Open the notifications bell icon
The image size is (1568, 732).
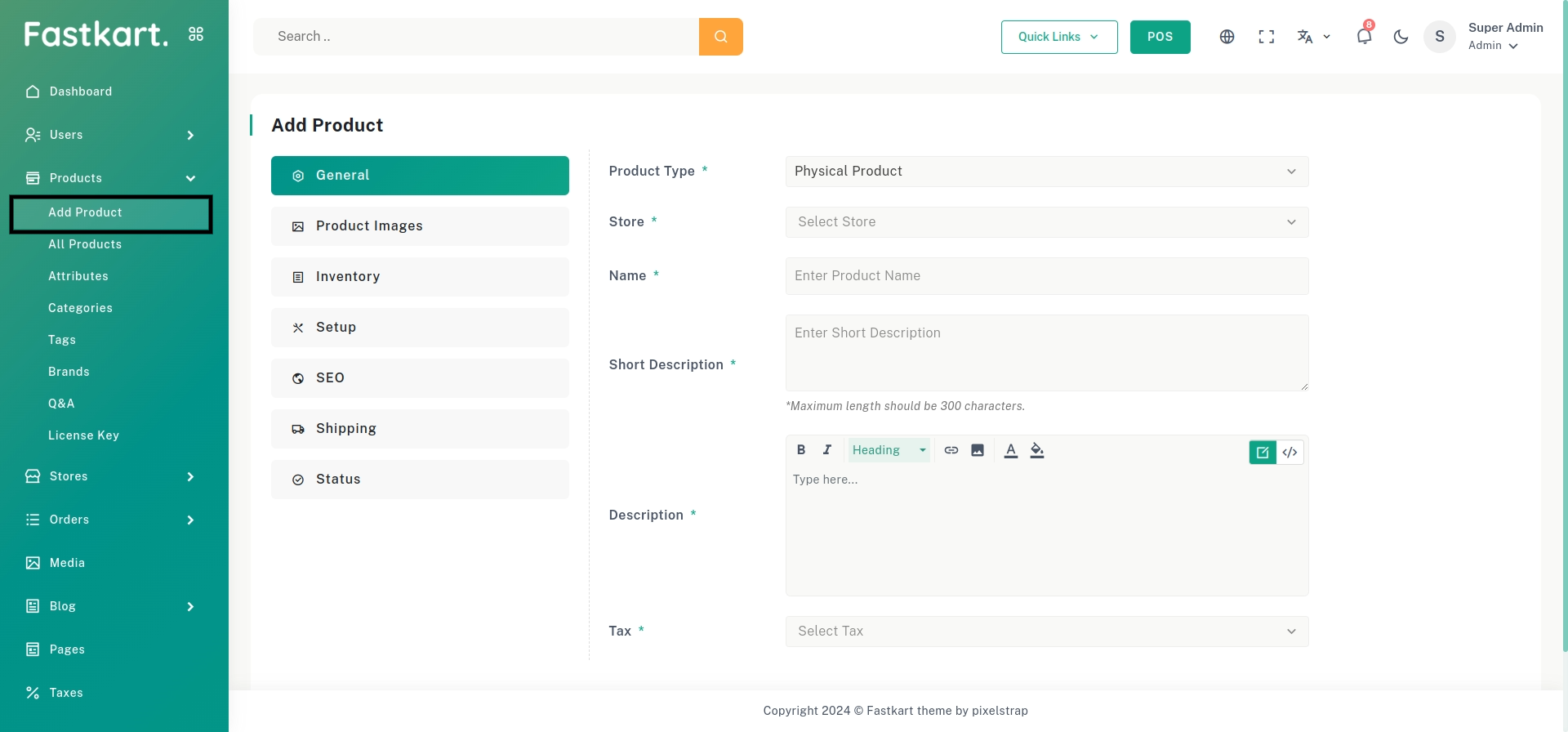(1364, 36)
